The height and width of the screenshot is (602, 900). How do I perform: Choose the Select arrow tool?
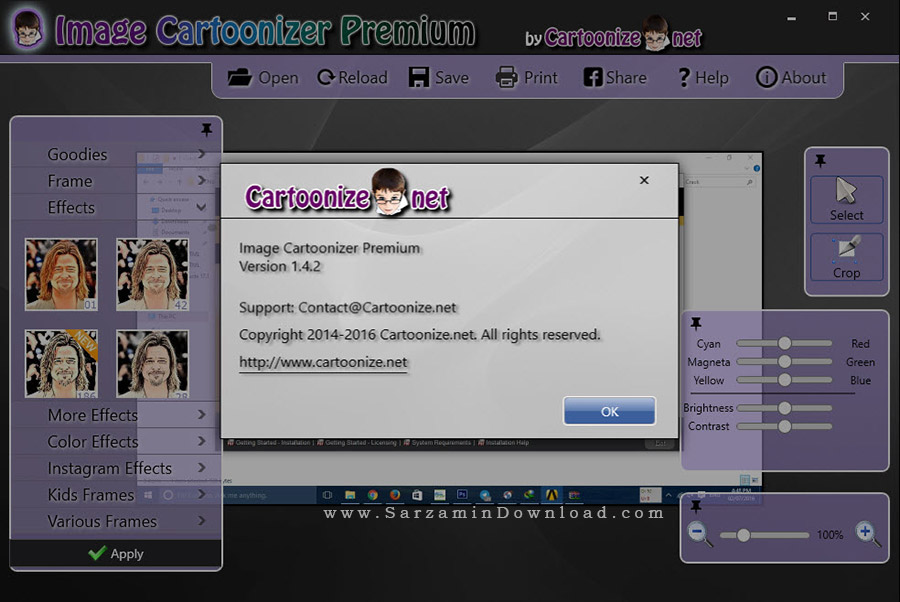point(847,199)
